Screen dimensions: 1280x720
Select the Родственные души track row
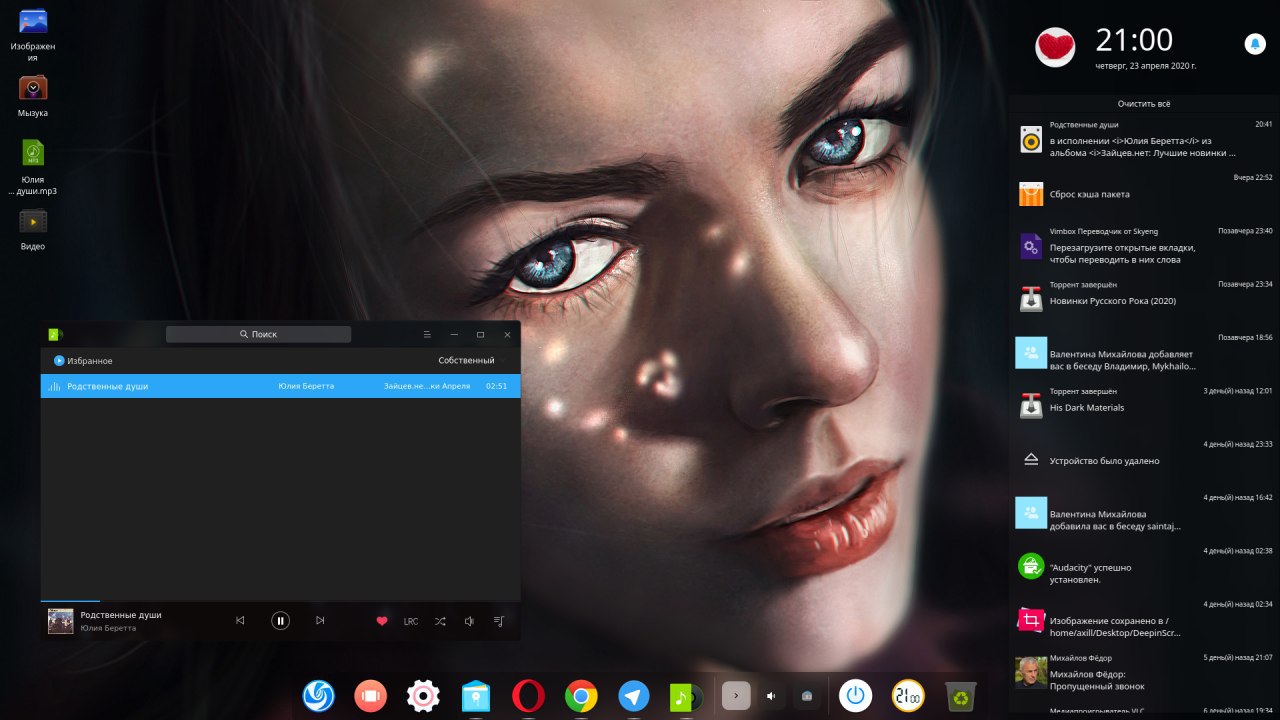tap(280, 386)
